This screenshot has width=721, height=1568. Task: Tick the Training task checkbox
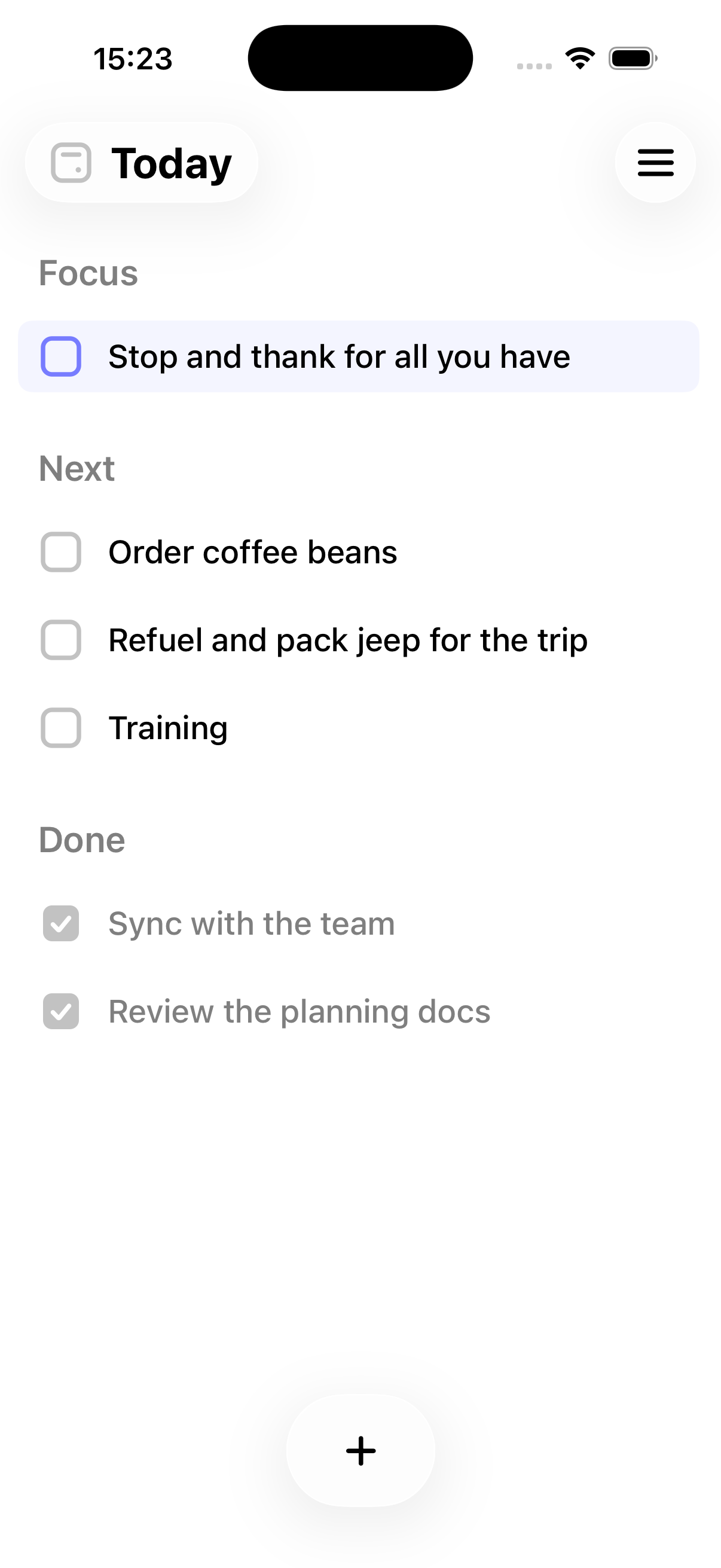click(61, 727)
